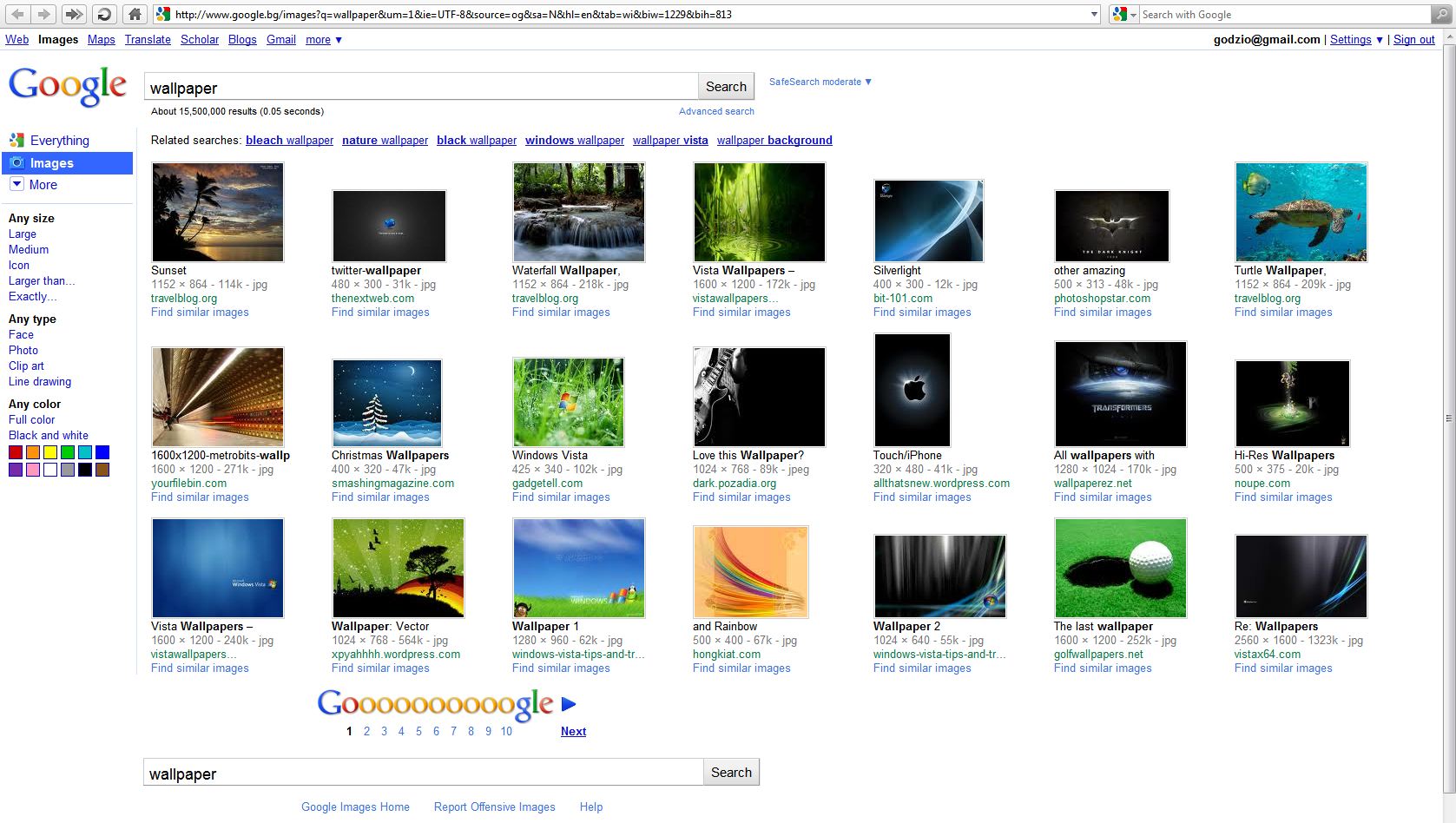The image size is (1456, 823).
Task: Filter images by Face type
Action: [x=21, y=335]
